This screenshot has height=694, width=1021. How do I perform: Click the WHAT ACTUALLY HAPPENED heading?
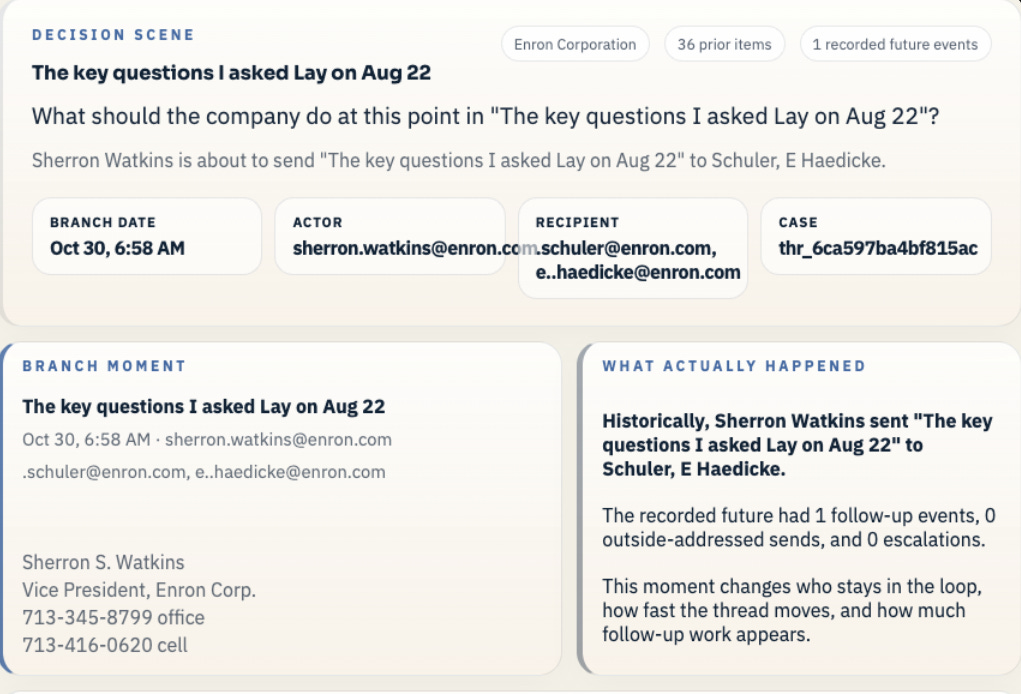tap(734, 366)
